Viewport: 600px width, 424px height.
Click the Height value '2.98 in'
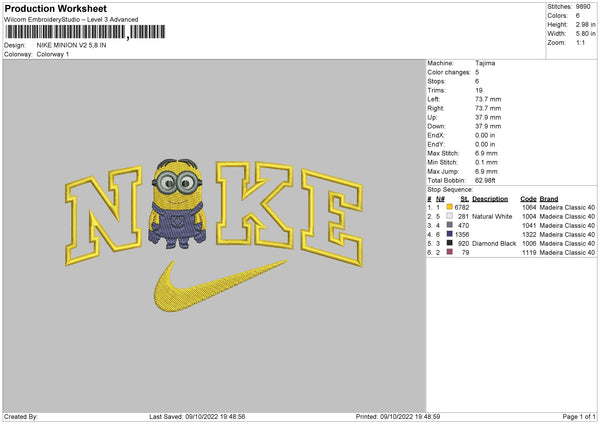coord(586,24)
